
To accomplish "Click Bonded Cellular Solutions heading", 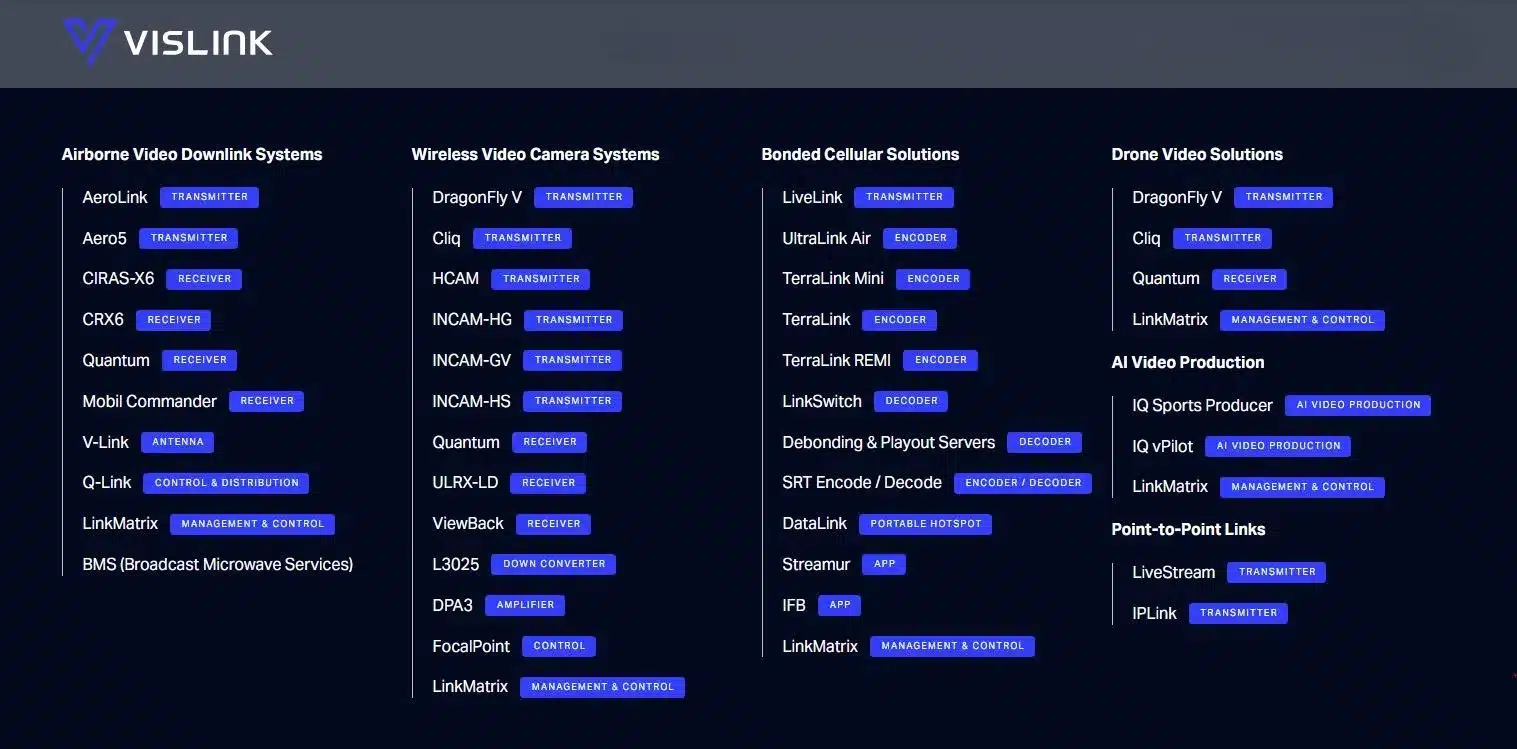I will click(860, 155).
